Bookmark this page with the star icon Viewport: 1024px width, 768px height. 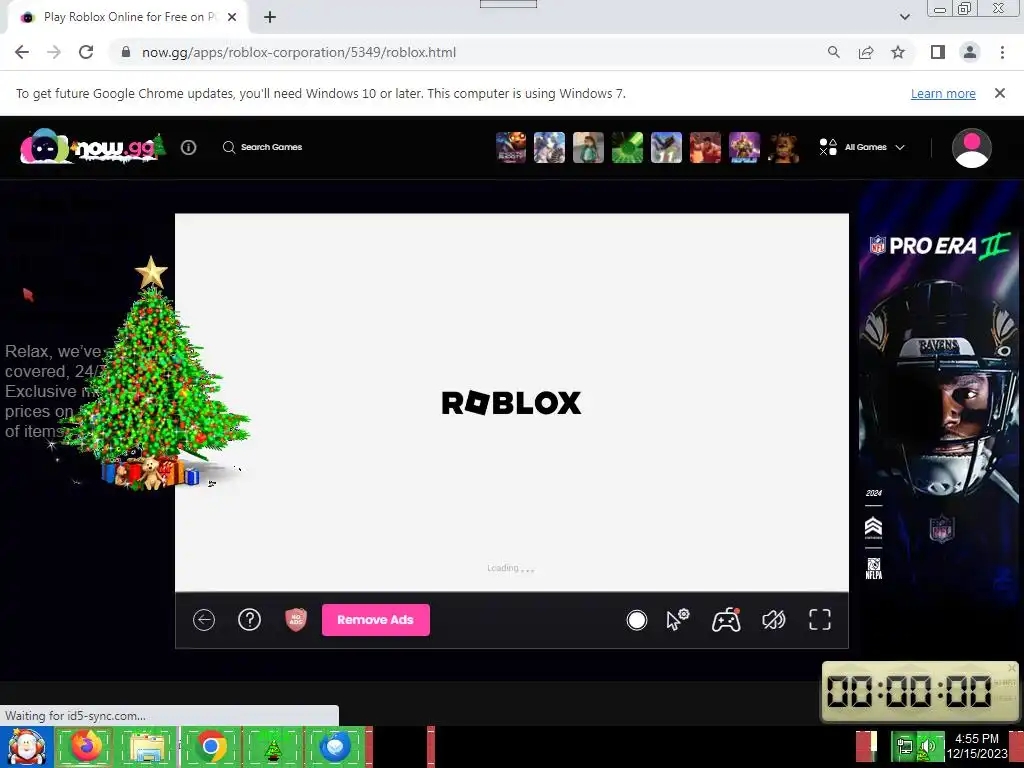click(x=898, y=52)
